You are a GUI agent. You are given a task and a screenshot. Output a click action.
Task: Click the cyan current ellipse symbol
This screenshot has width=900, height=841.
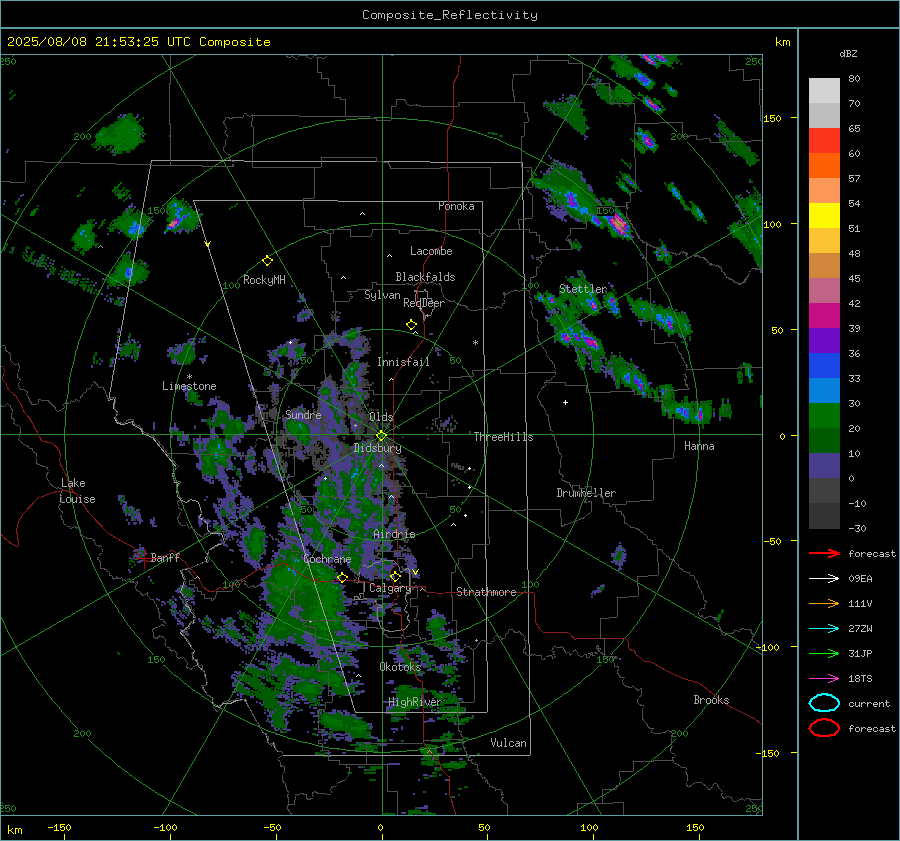pos(824,703)
